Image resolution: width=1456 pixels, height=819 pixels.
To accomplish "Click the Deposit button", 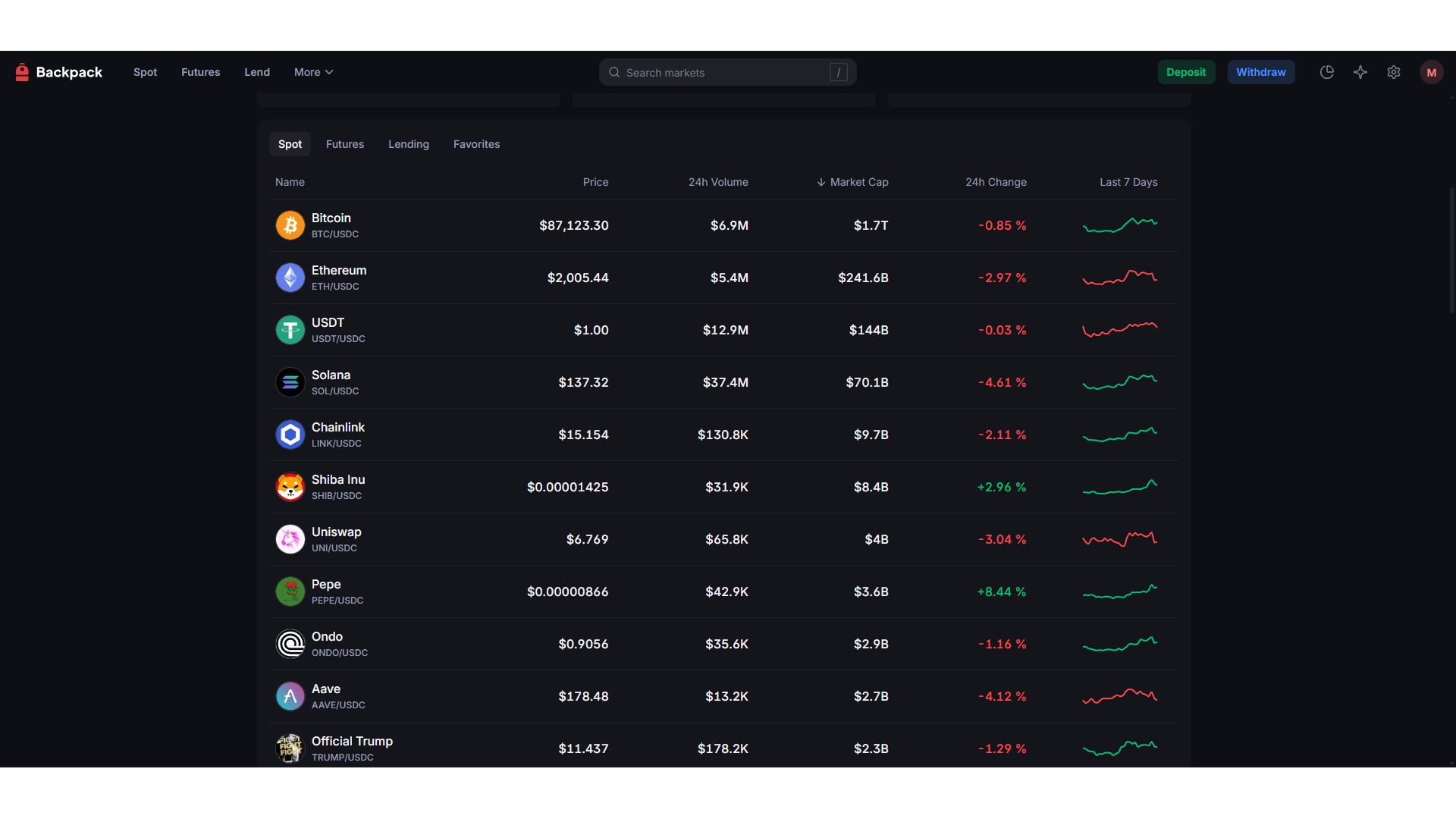I will [1186, 72].
